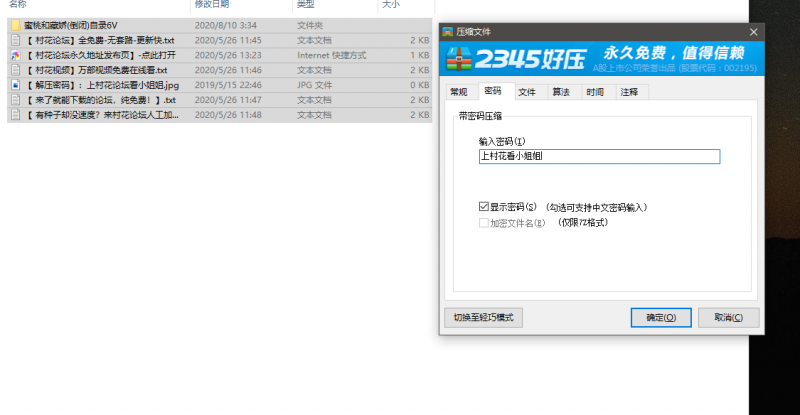This screenshot has height=415, width=800.
Task: Select the 解压密码 JPG file icon
Action: point(15,85)
